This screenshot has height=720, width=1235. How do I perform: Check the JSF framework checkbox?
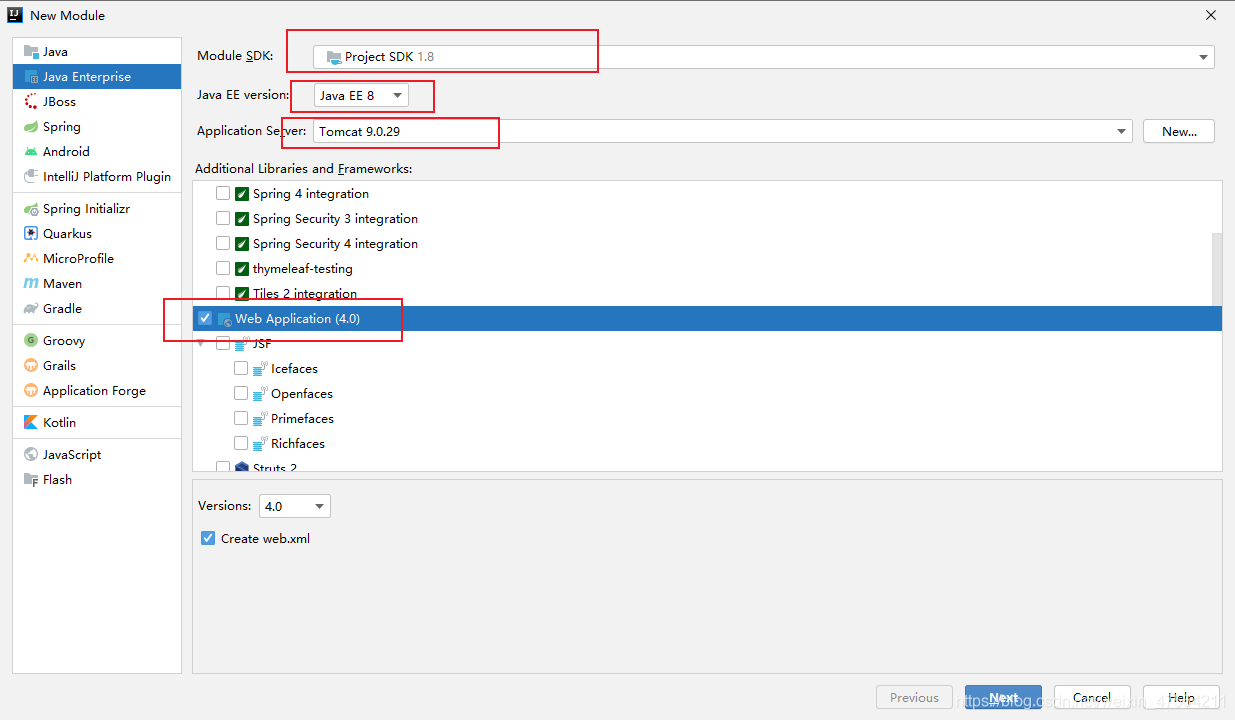click(223, 343)
